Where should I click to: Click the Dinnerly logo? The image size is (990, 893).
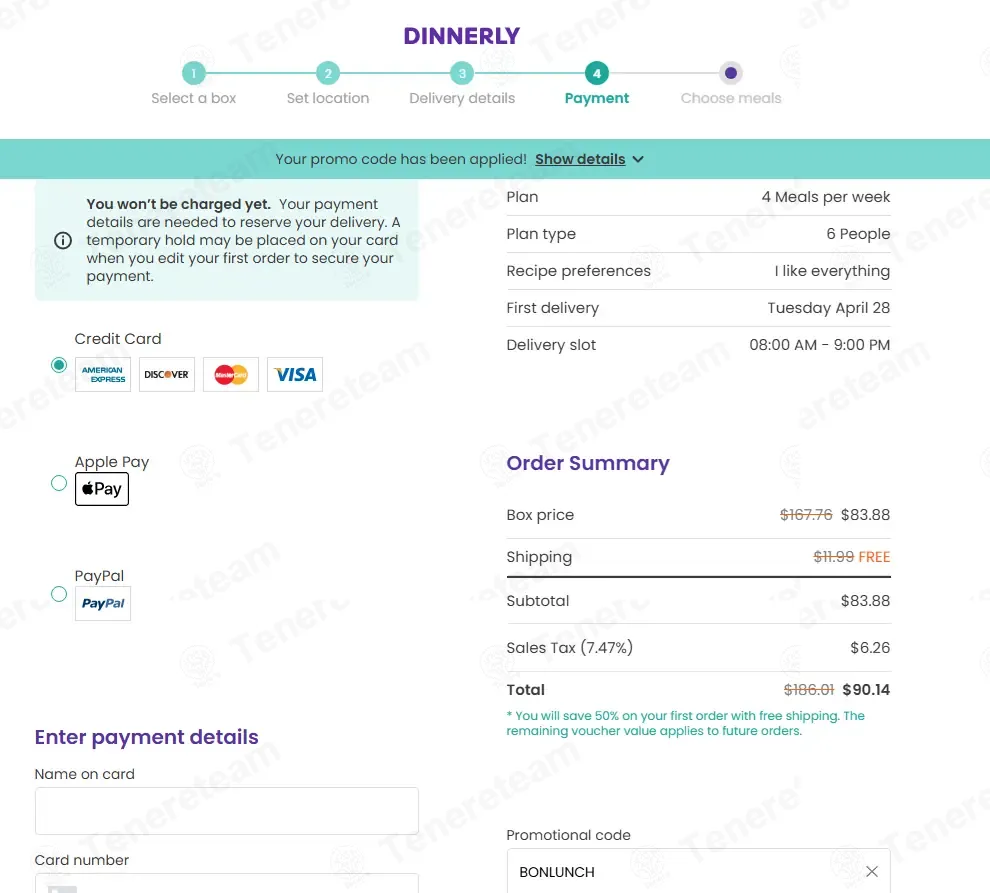[x=462, y=36]
